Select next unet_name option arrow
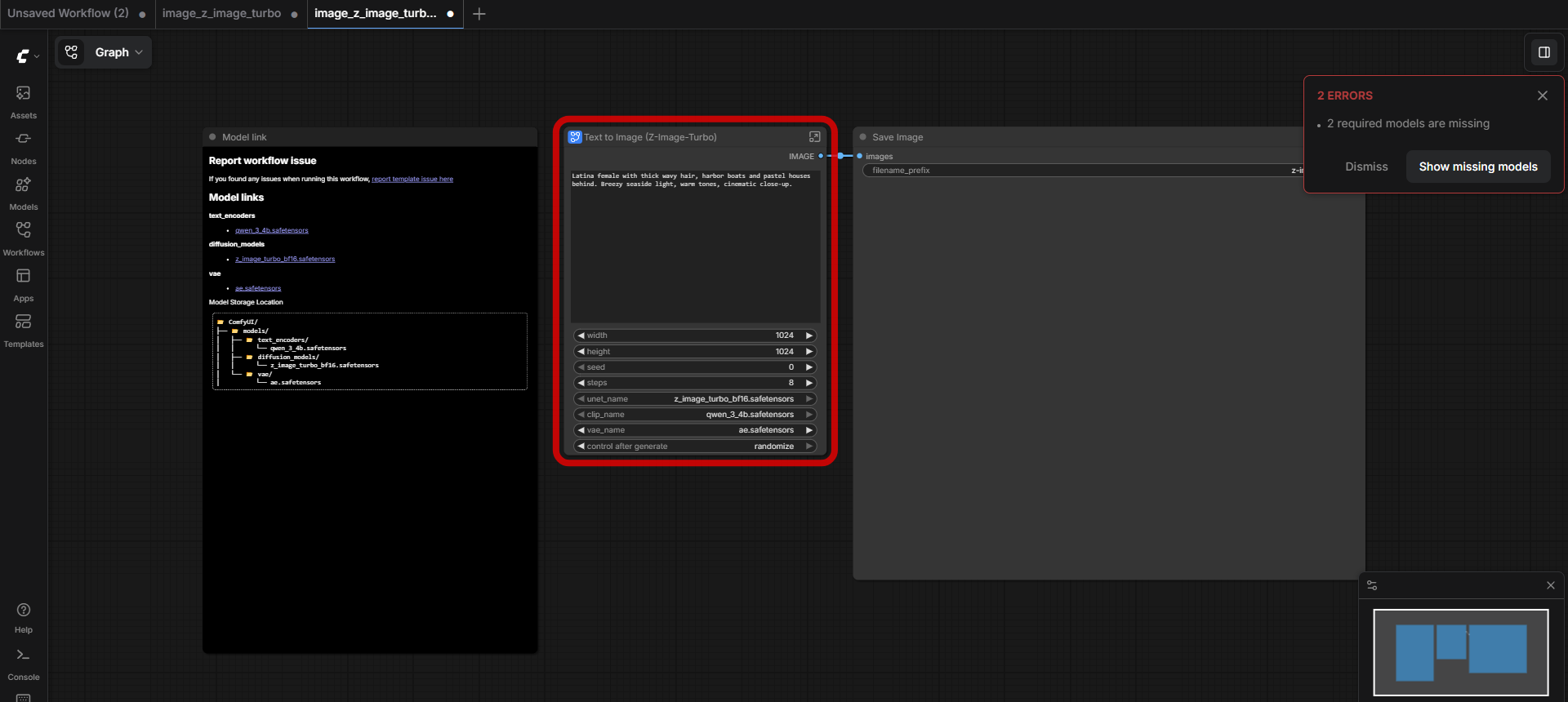Viewport: 1568px width, 702px height. [809, 399]
